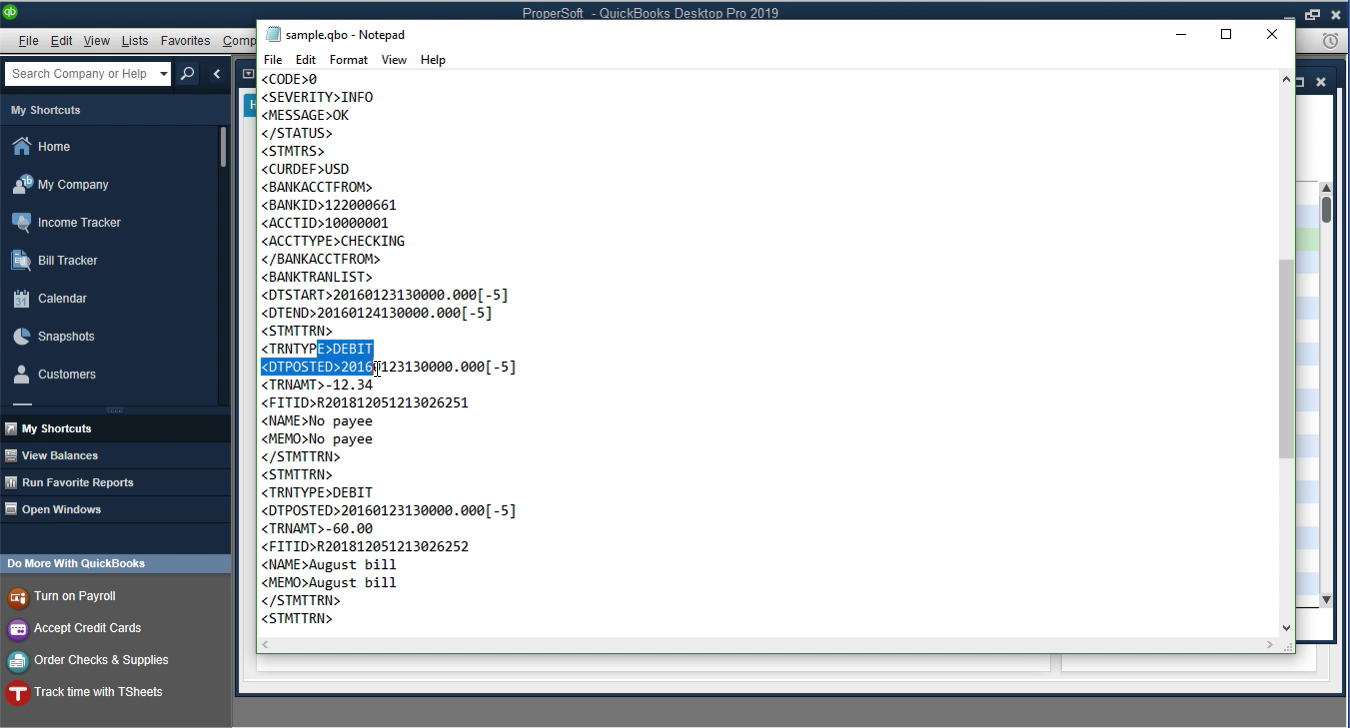This screenshot has height=728, width=1350.
Task: Open Bill Tracker shortcut
Action: pos(67,260)
